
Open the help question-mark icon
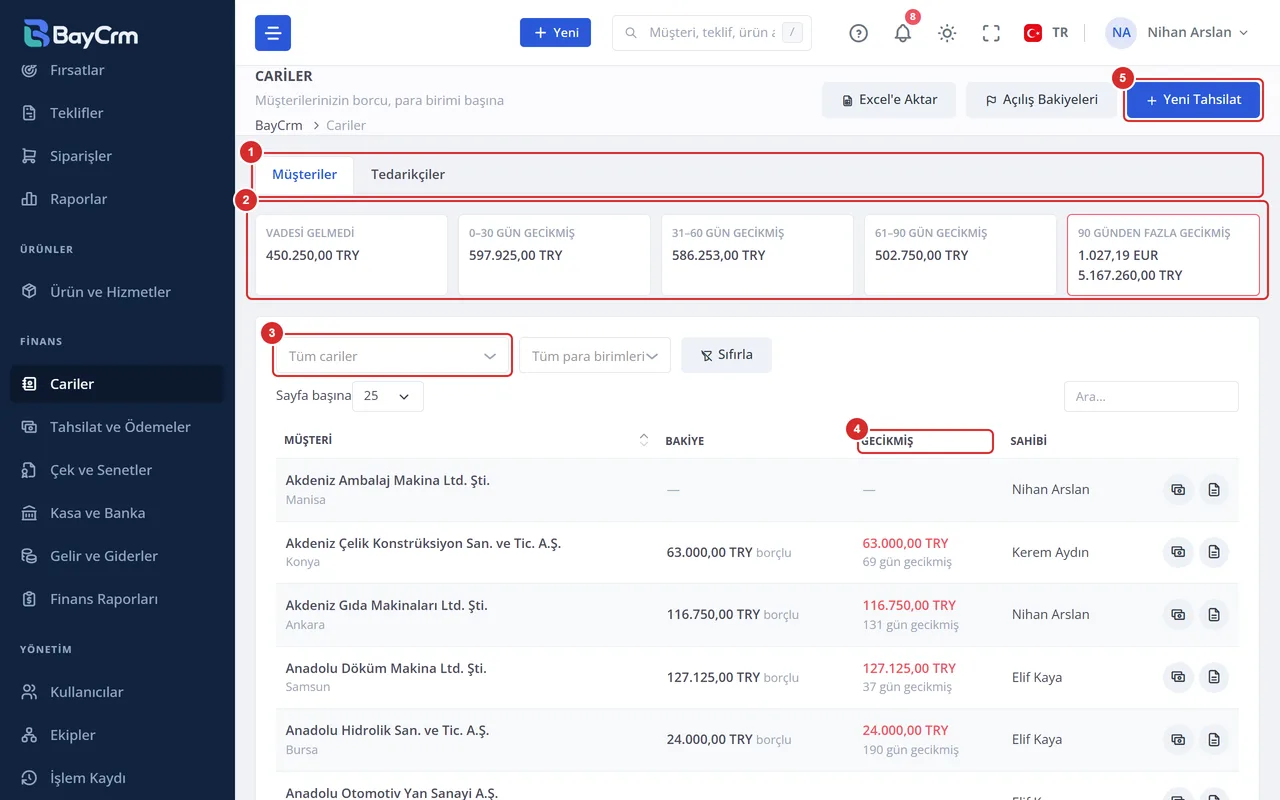[858, 33]
